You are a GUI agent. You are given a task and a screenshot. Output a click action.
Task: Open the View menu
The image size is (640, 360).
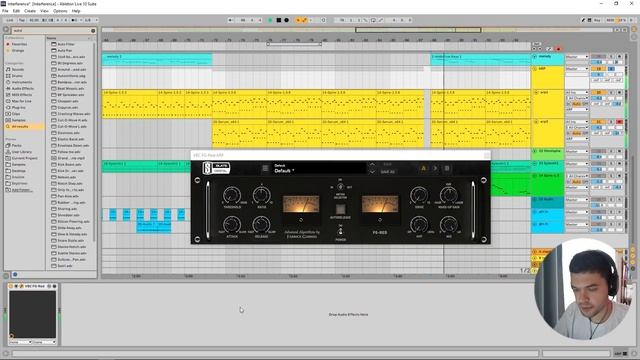(44, 11)
